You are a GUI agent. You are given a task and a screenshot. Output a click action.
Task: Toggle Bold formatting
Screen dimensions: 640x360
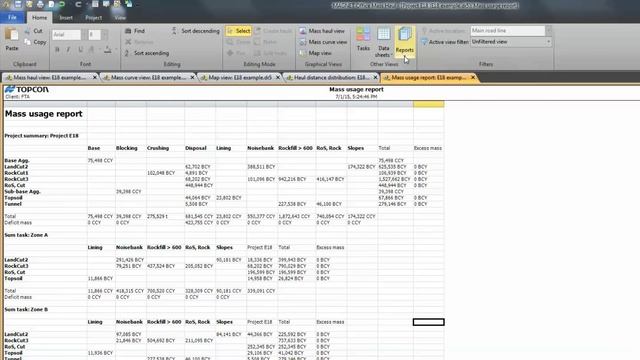pyautogui.click(x=57, y=50)
